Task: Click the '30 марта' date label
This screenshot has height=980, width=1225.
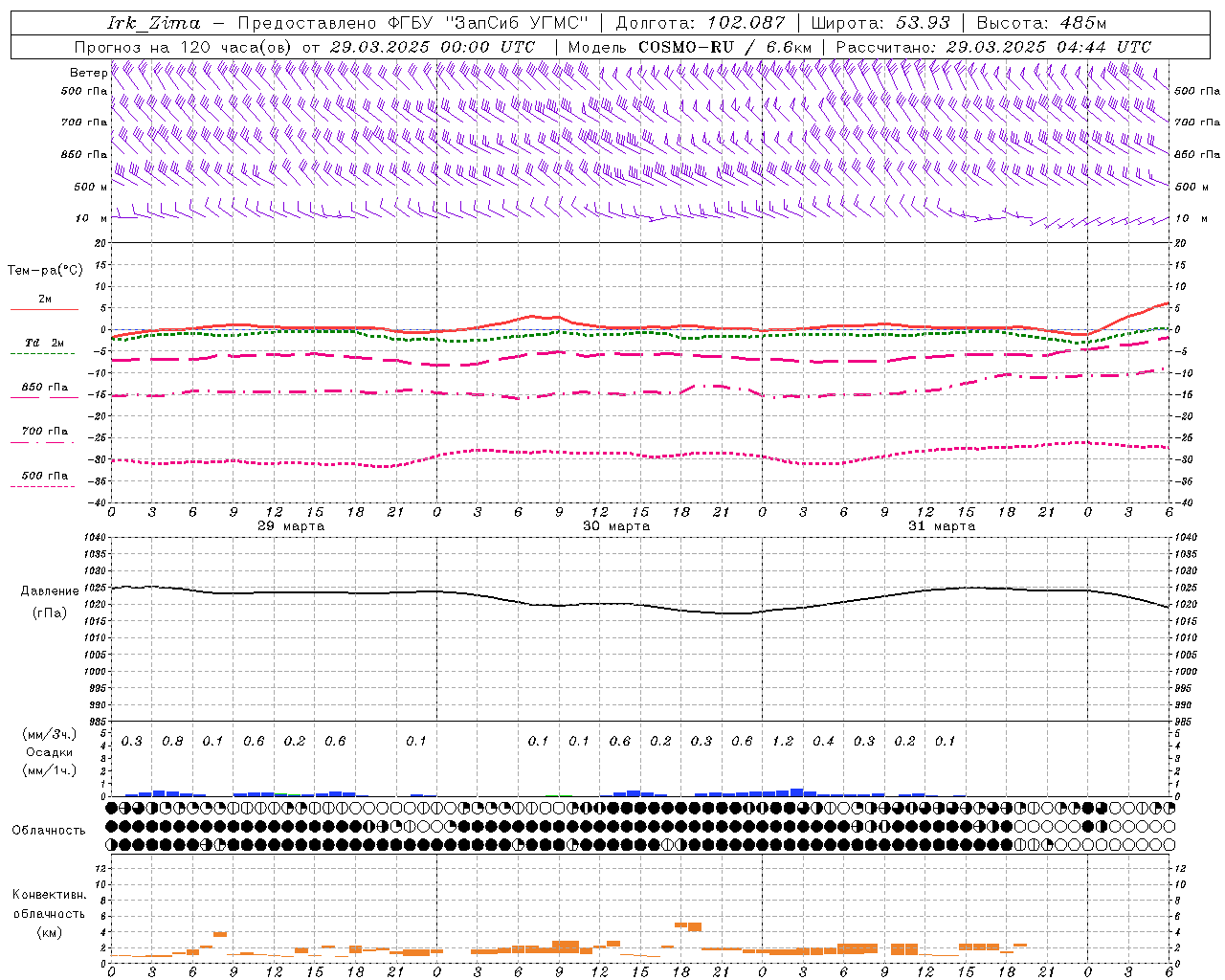Action: click(616, 526)
